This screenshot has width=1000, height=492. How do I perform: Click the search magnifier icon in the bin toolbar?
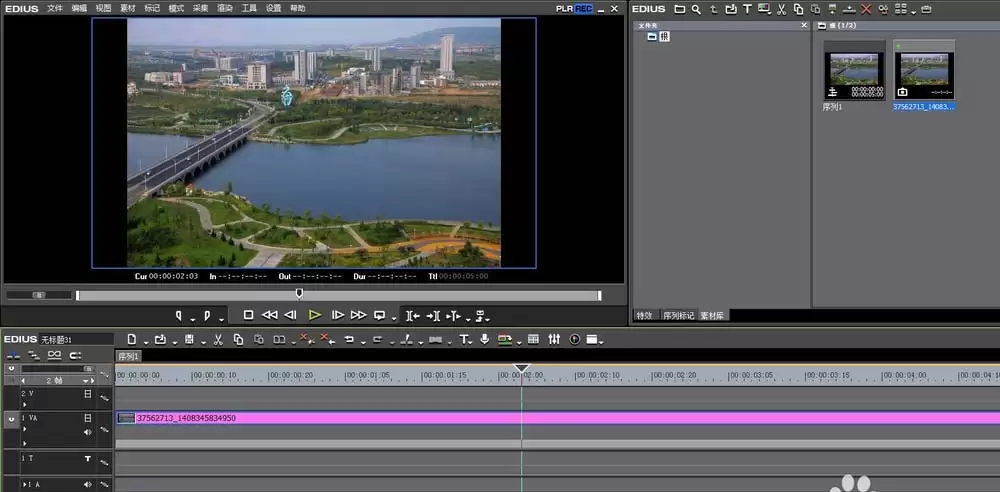pyautogui.click(x=696, y=9)
